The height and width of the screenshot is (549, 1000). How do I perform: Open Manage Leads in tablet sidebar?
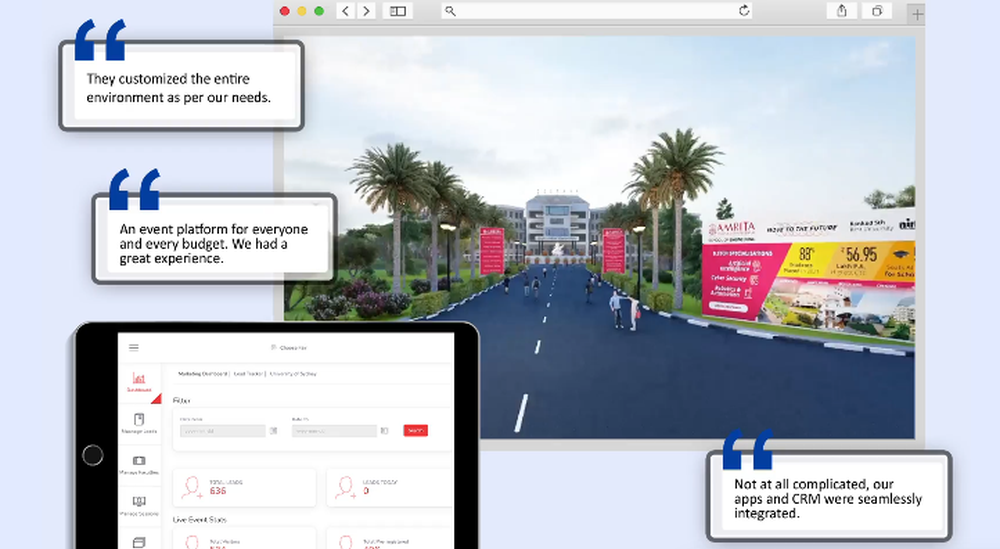[139, 423]
